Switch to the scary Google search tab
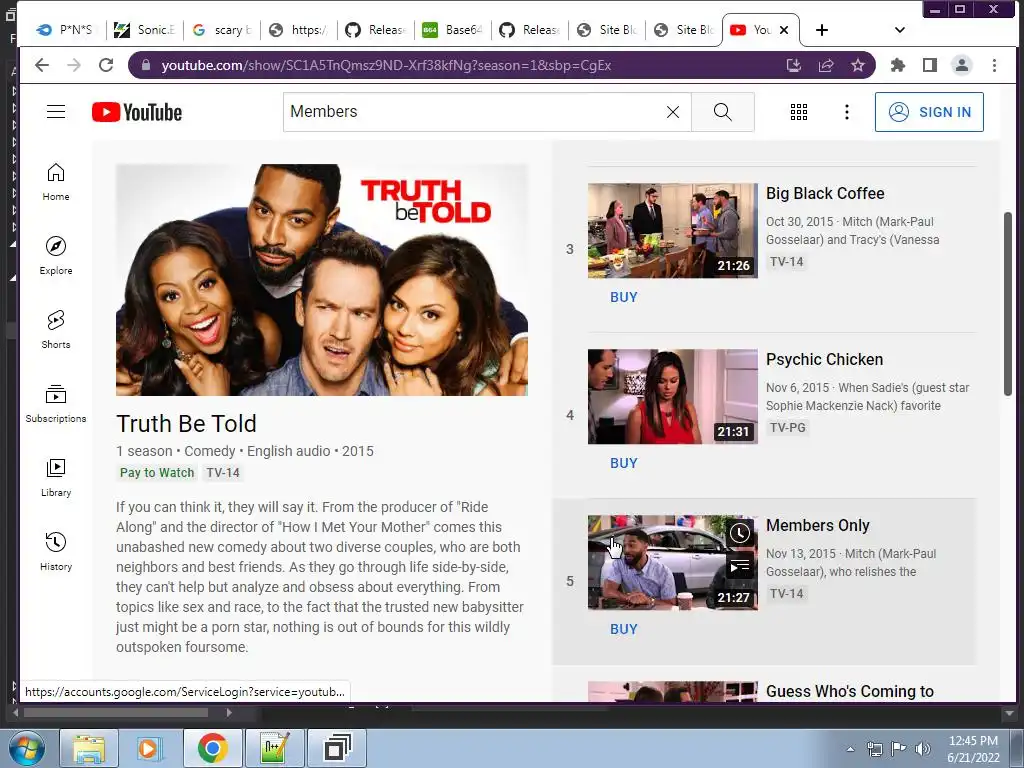This screenshot has width=1024, height=768. 222,30
